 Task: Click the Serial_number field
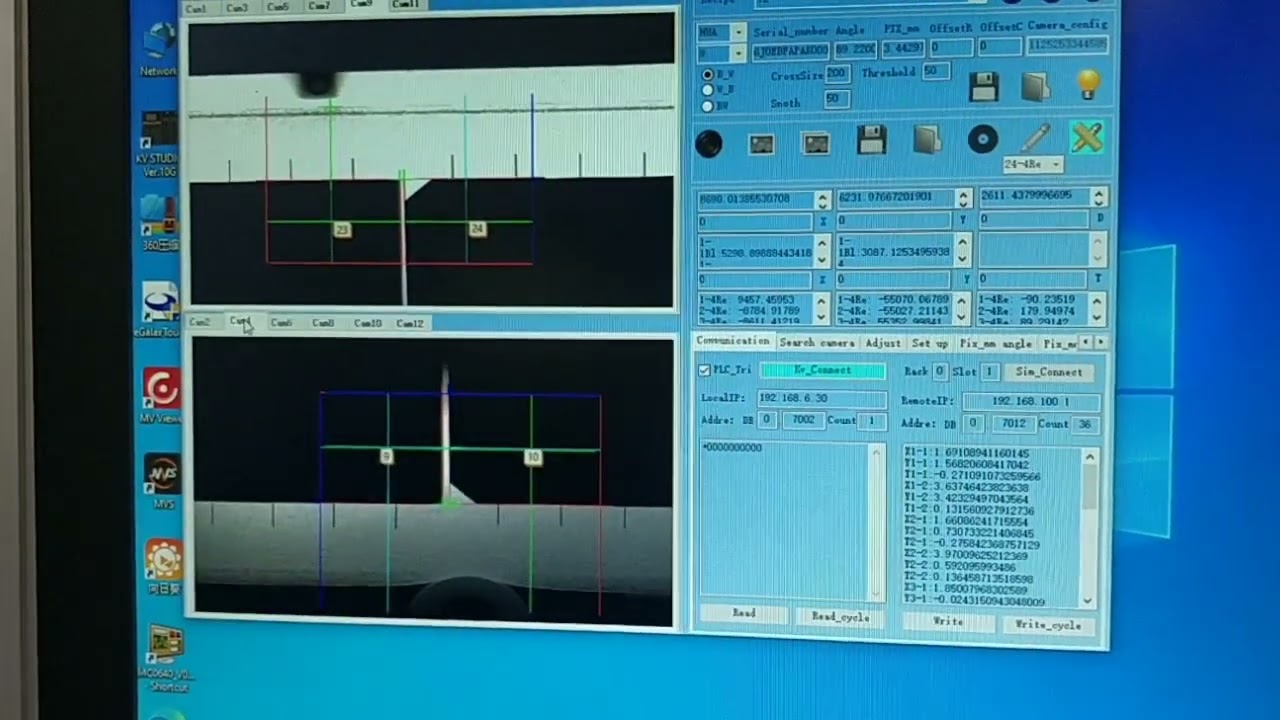tap(790, 50)
